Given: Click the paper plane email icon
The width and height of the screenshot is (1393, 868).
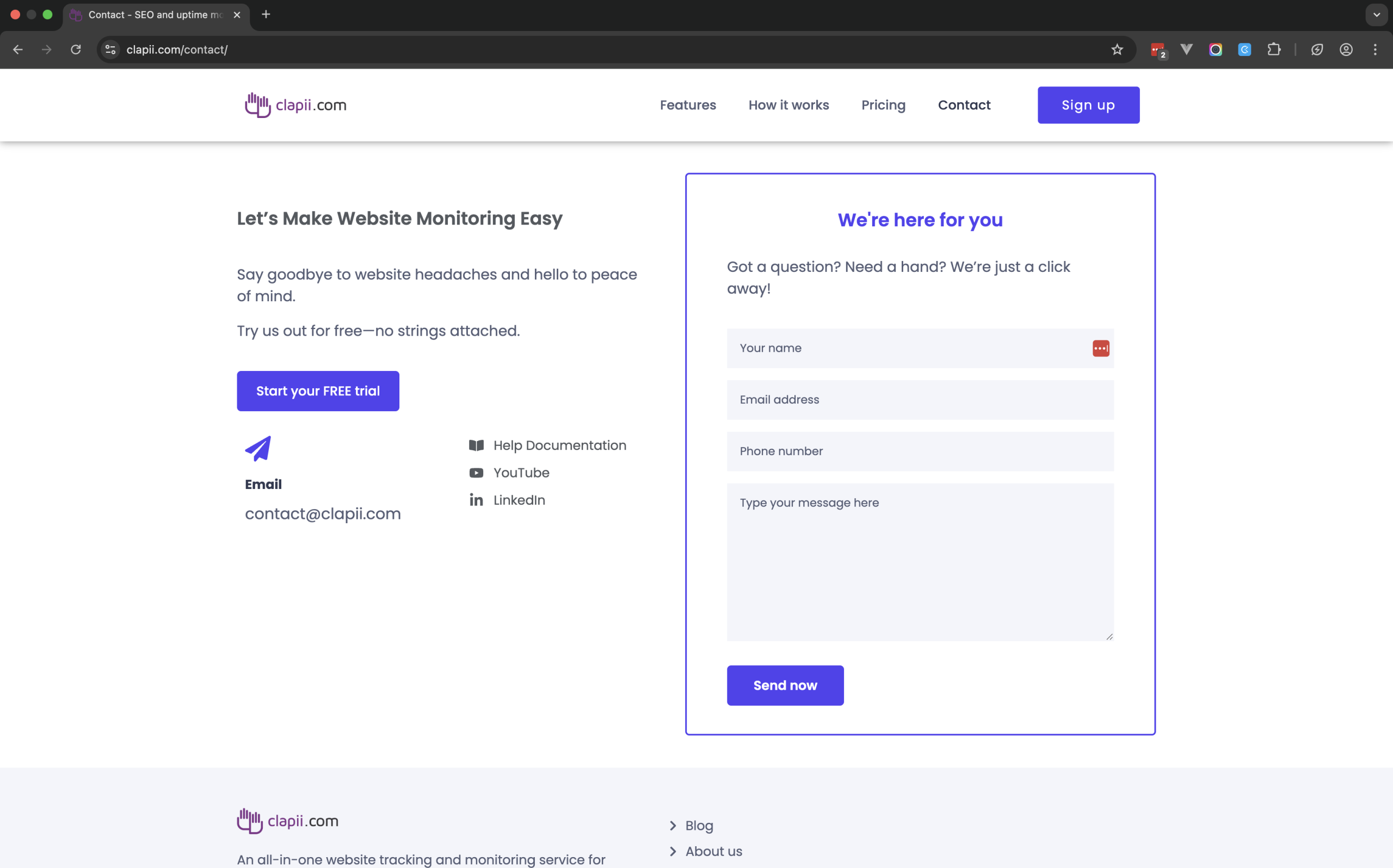Looking at the screenshot, I should click(258, 448).
